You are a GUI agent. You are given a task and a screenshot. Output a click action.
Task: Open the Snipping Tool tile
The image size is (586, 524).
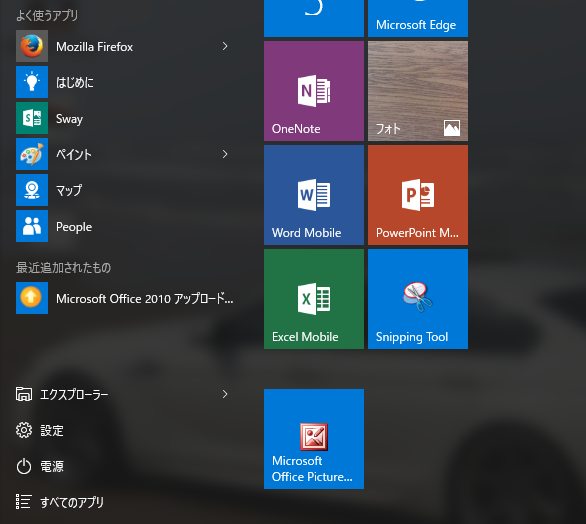(x=418, y=299)
